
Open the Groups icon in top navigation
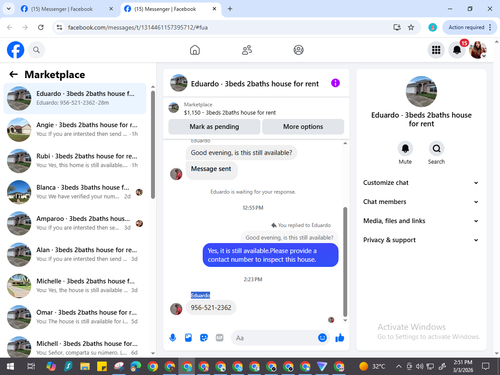[298, 50]
